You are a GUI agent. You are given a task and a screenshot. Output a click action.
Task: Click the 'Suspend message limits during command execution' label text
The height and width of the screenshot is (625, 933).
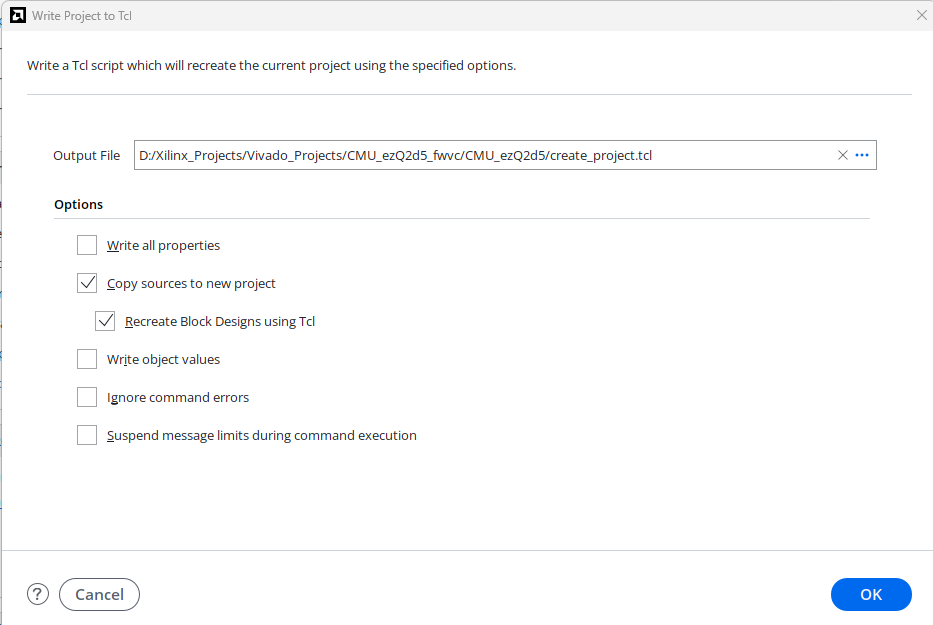click(262, 436)
